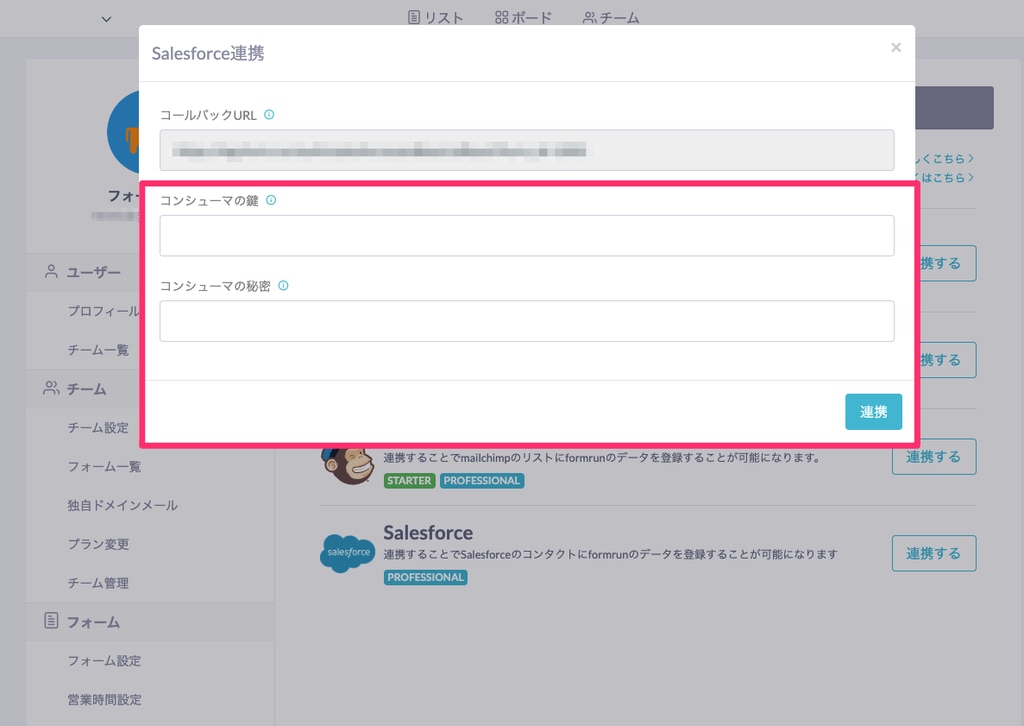Click the PROFESSIONAL badge under mailchimp
This screenshot has height=726, width=1024.
482,481
